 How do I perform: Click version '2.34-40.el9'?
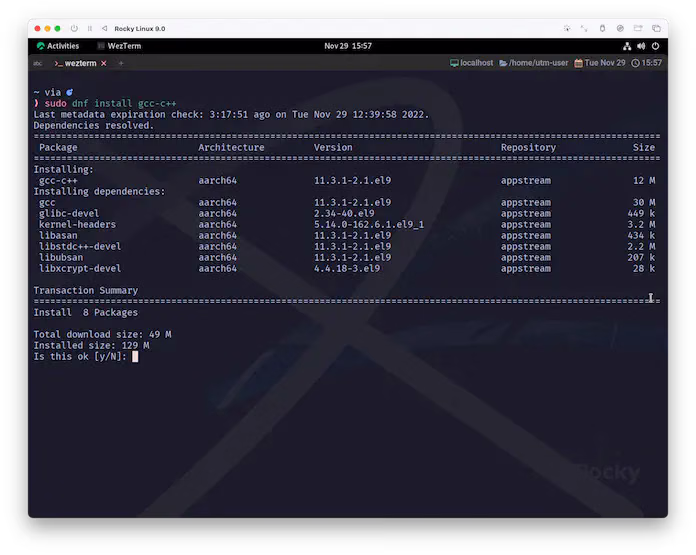pos(344,213)
